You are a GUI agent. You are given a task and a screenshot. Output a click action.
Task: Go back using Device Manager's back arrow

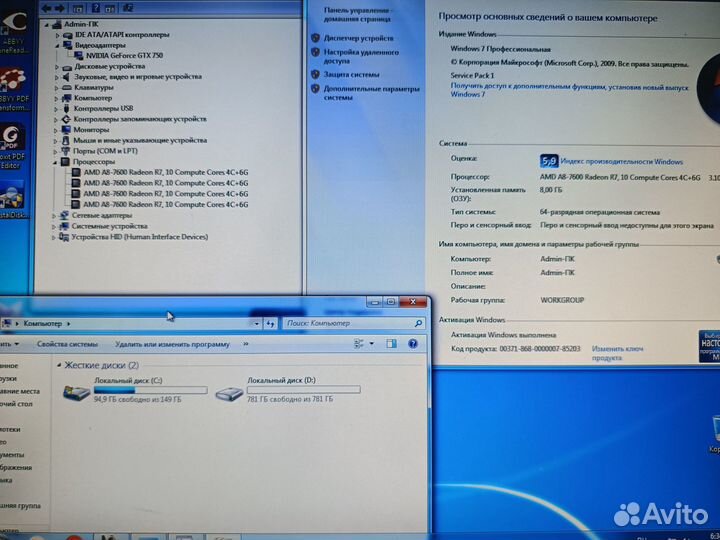46,8
